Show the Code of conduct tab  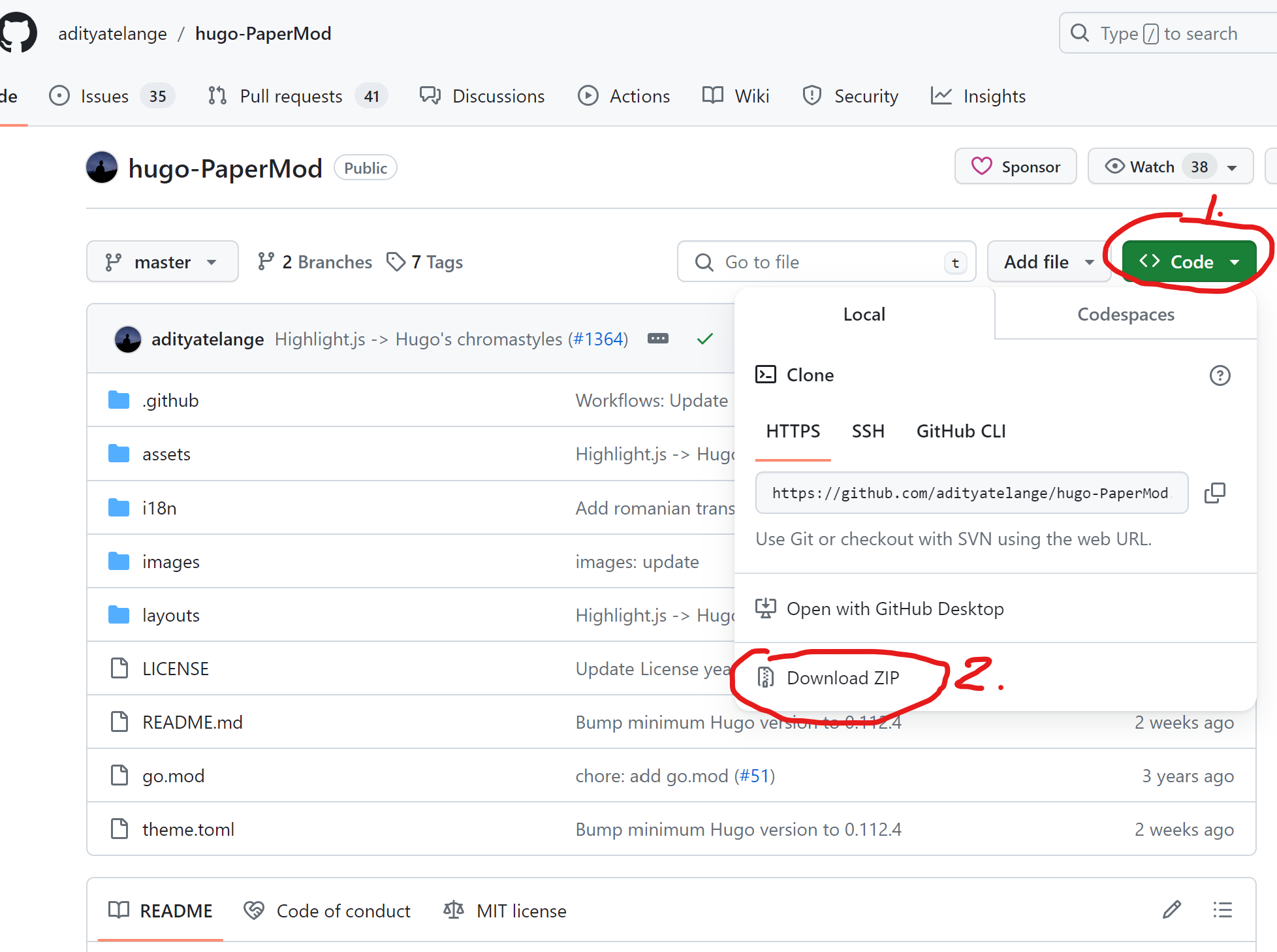coord(326,910)
